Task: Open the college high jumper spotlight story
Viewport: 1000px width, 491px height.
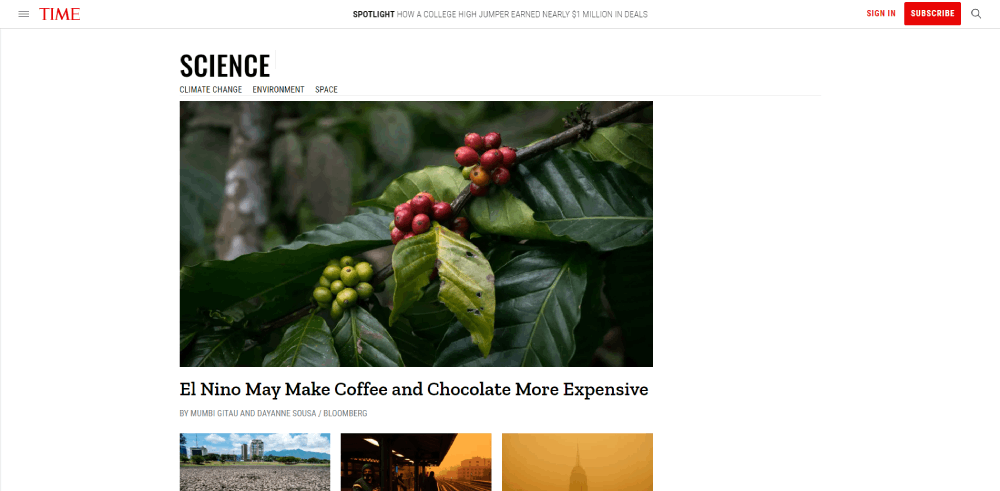Action: pos(522,14)
